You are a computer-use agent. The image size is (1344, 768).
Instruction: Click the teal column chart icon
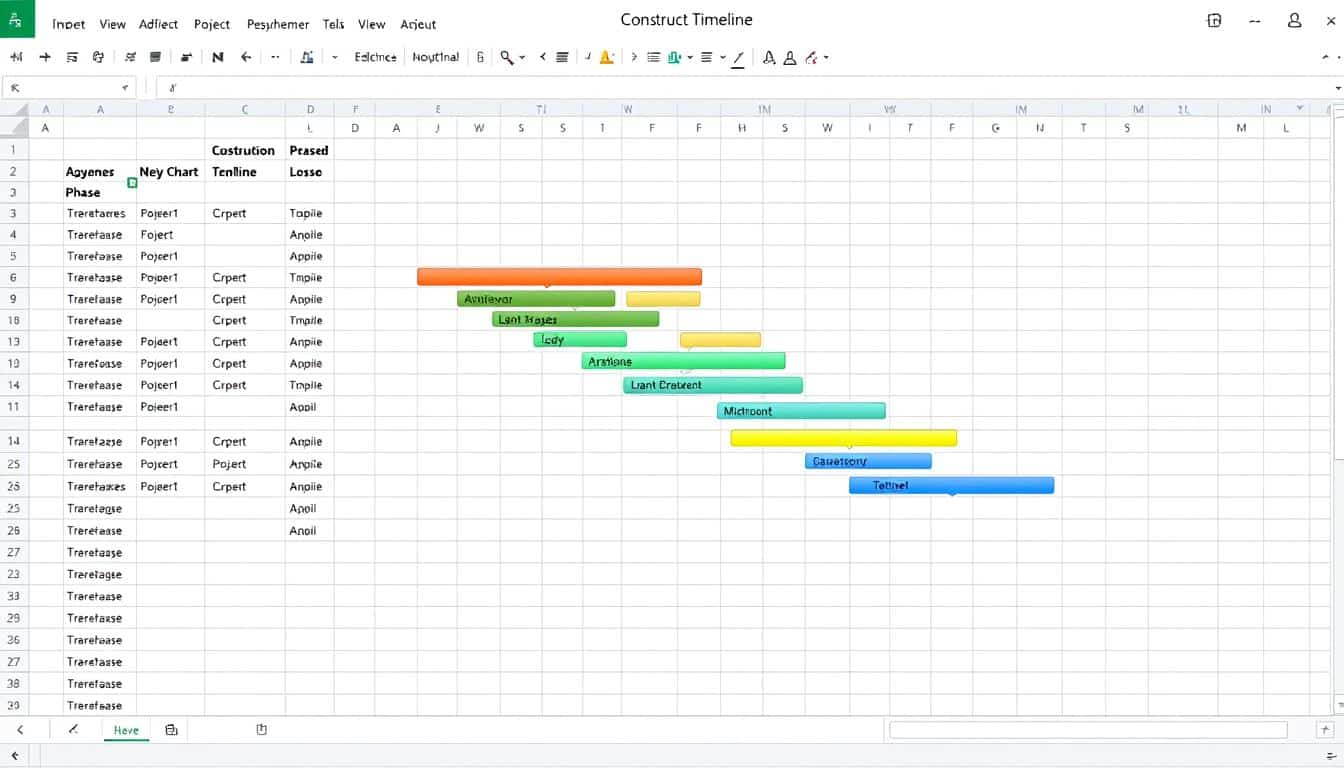[x=675, y=58]
